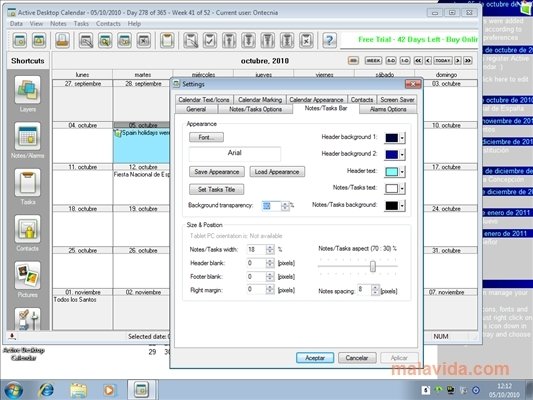Expand Notes/Tasks background color dropdown arrow
This screenshot has width=533, height=400.
402,205
